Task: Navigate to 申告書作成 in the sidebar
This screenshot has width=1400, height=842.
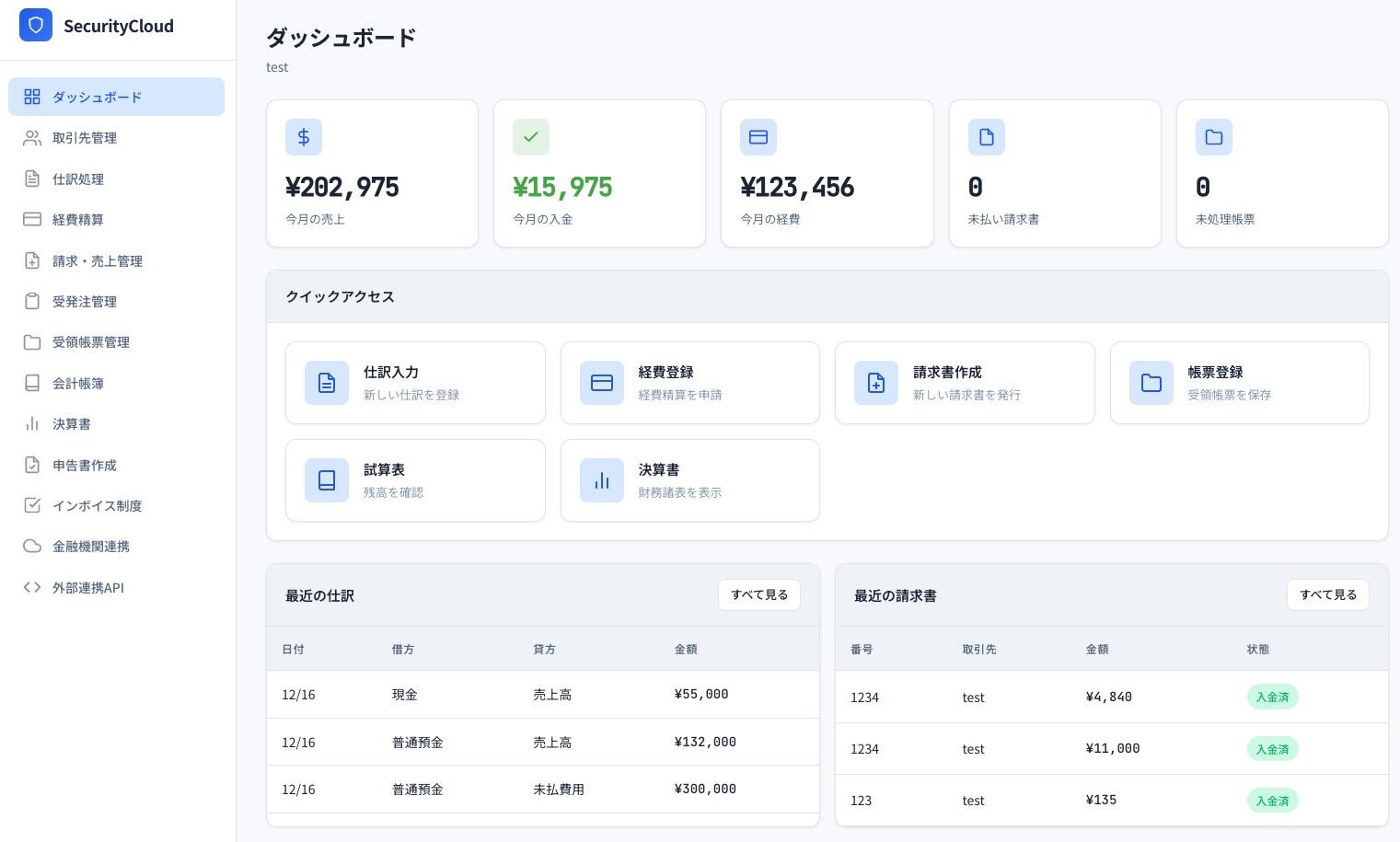Action: (85, 465)
